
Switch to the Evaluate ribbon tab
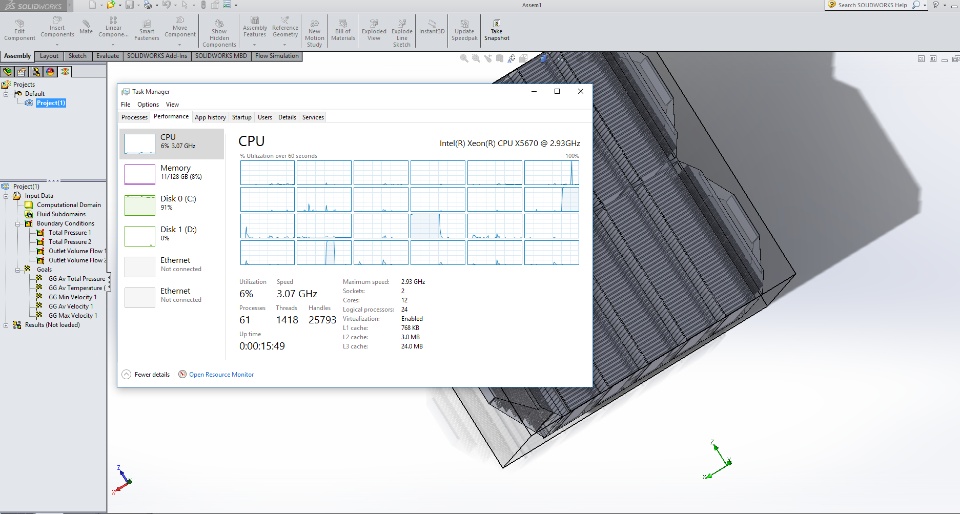108,56
